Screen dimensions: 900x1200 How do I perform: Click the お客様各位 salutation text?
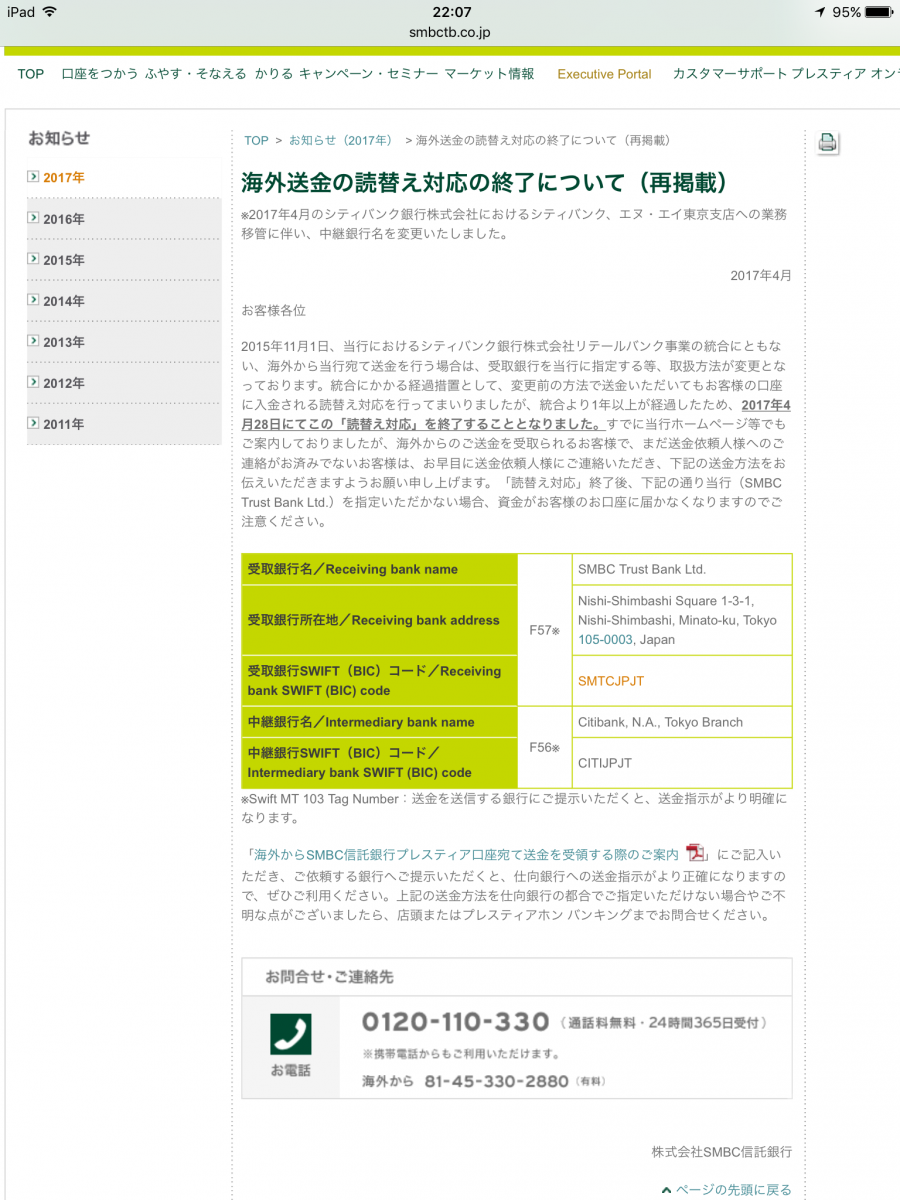pyautogui.click(x=273, y=311)
